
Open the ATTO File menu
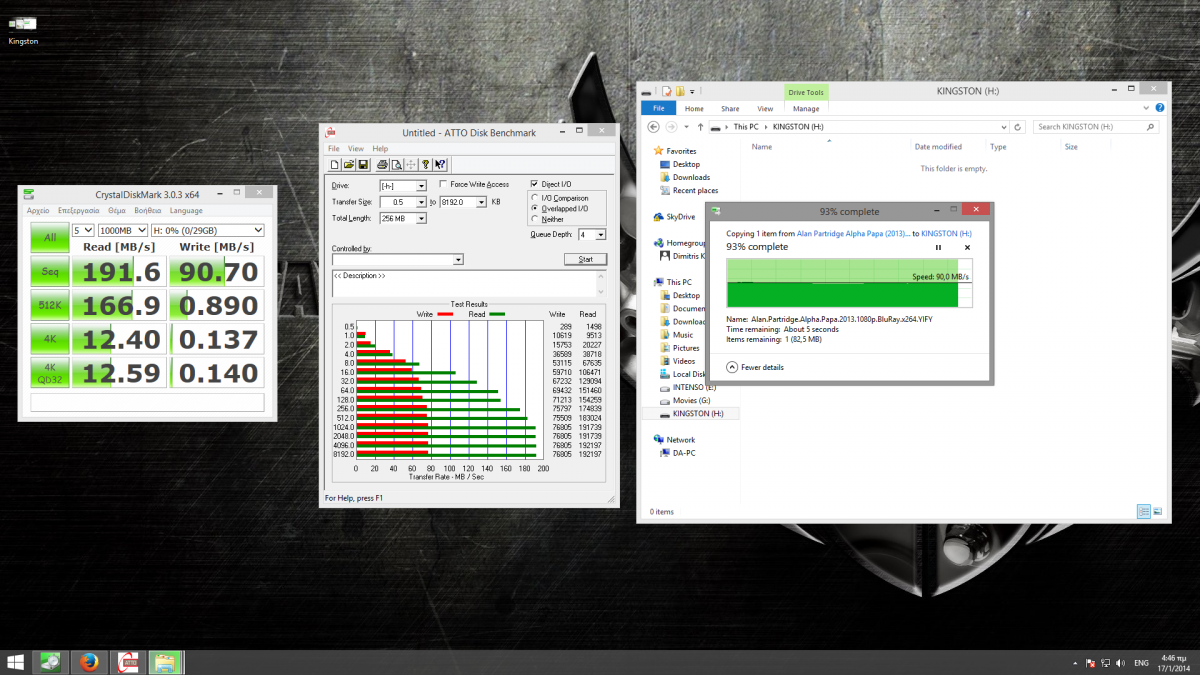pos(334,148)
